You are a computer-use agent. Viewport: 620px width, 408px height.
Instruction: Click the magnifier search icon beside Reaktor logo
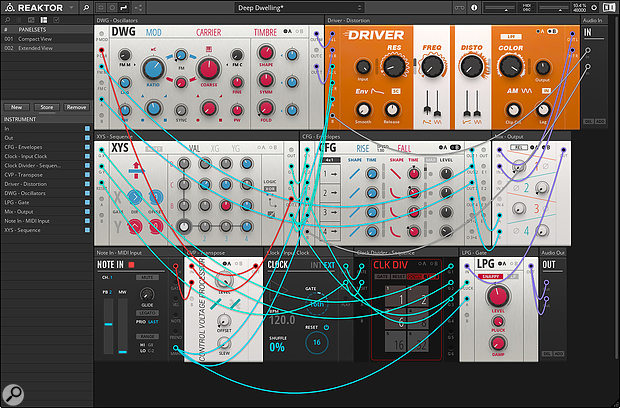86,8
